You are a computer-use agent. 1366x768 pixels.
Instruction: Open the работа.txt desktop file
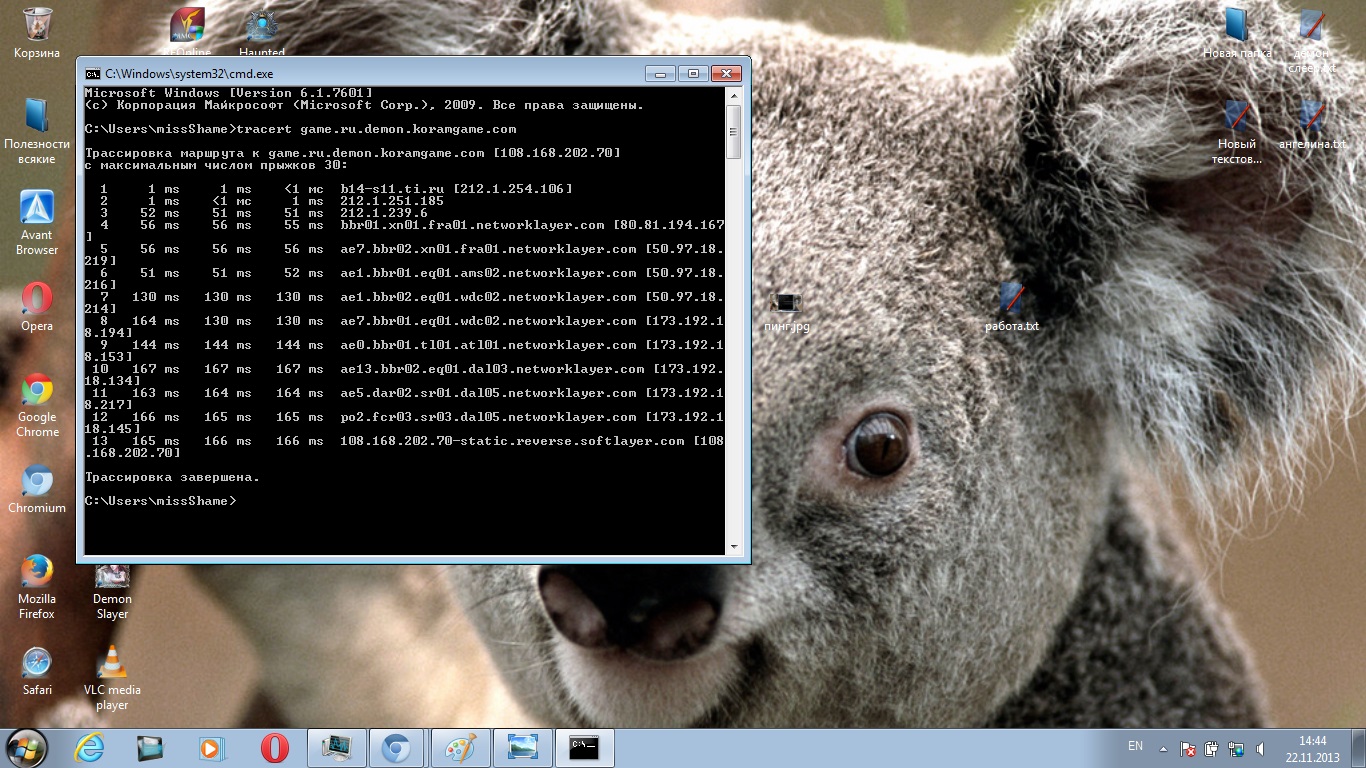coord(1012,306)
